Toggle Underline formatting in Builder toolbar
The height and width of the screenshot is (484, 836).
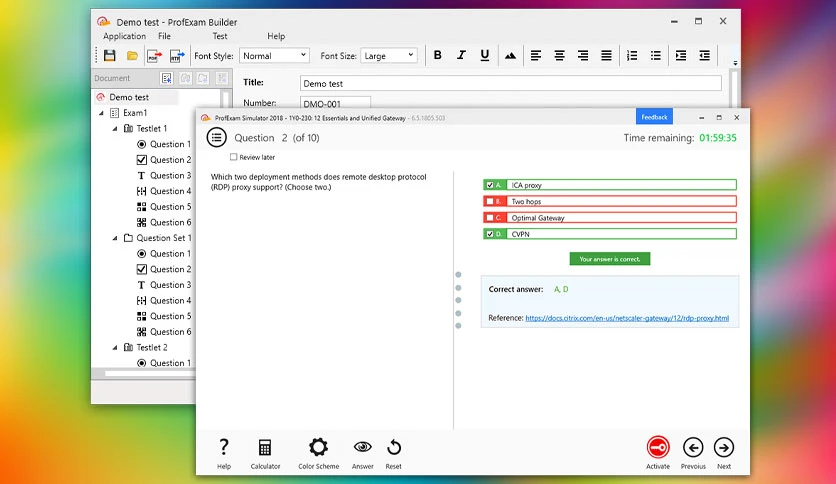pos(485,55)
